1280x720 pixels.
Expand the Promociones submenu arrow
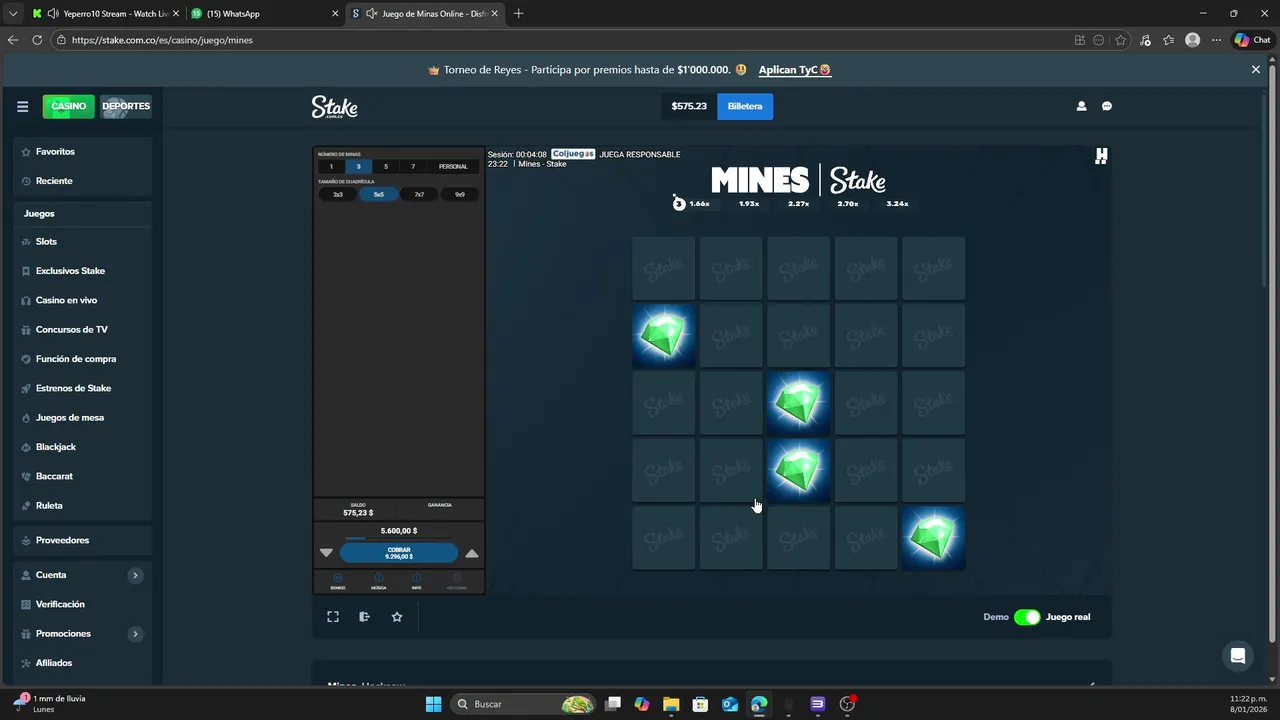(135, 634)
